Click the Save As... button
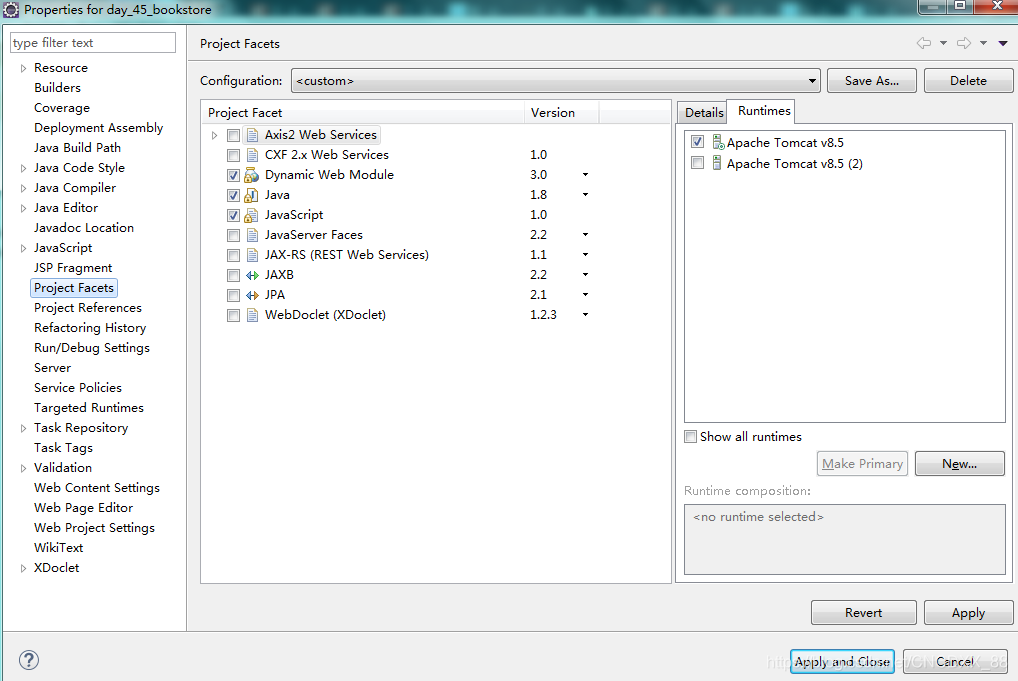 (871, 80)
